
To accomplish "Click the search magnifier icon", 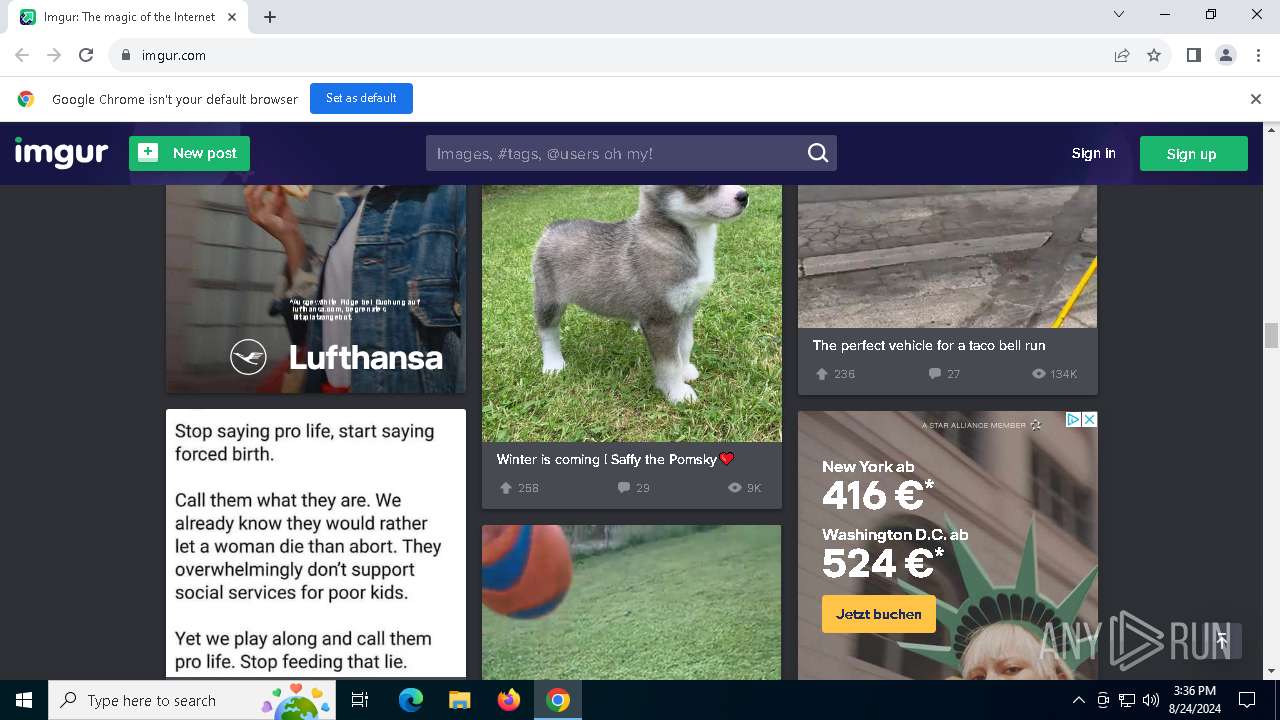I will pos(818,153).
